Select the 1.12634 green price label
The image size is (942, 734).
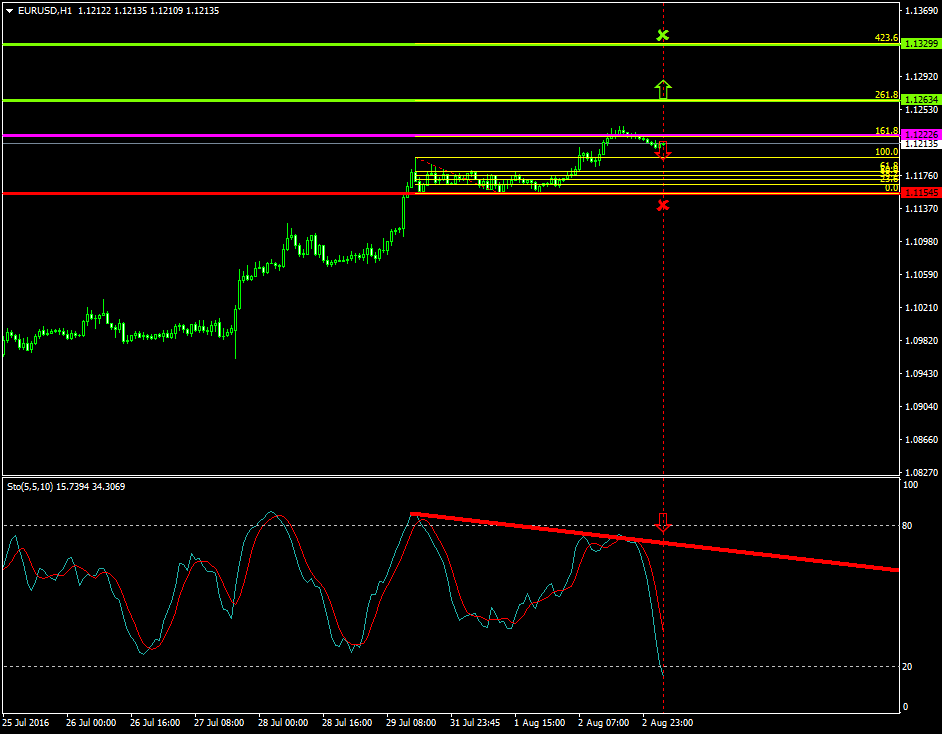(919, 100)
